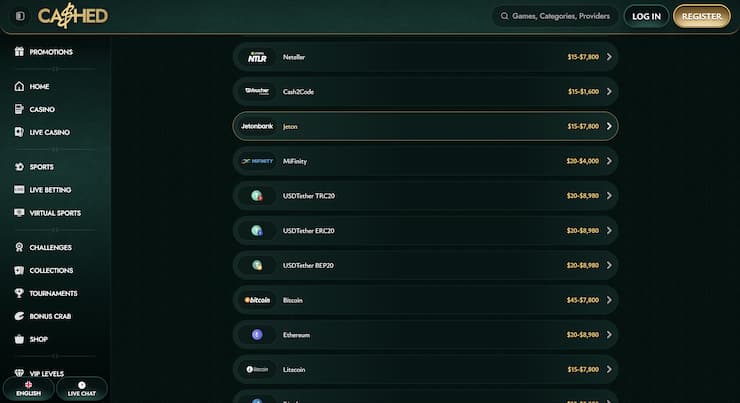Click the Collections icon

[x=19, y=270]
